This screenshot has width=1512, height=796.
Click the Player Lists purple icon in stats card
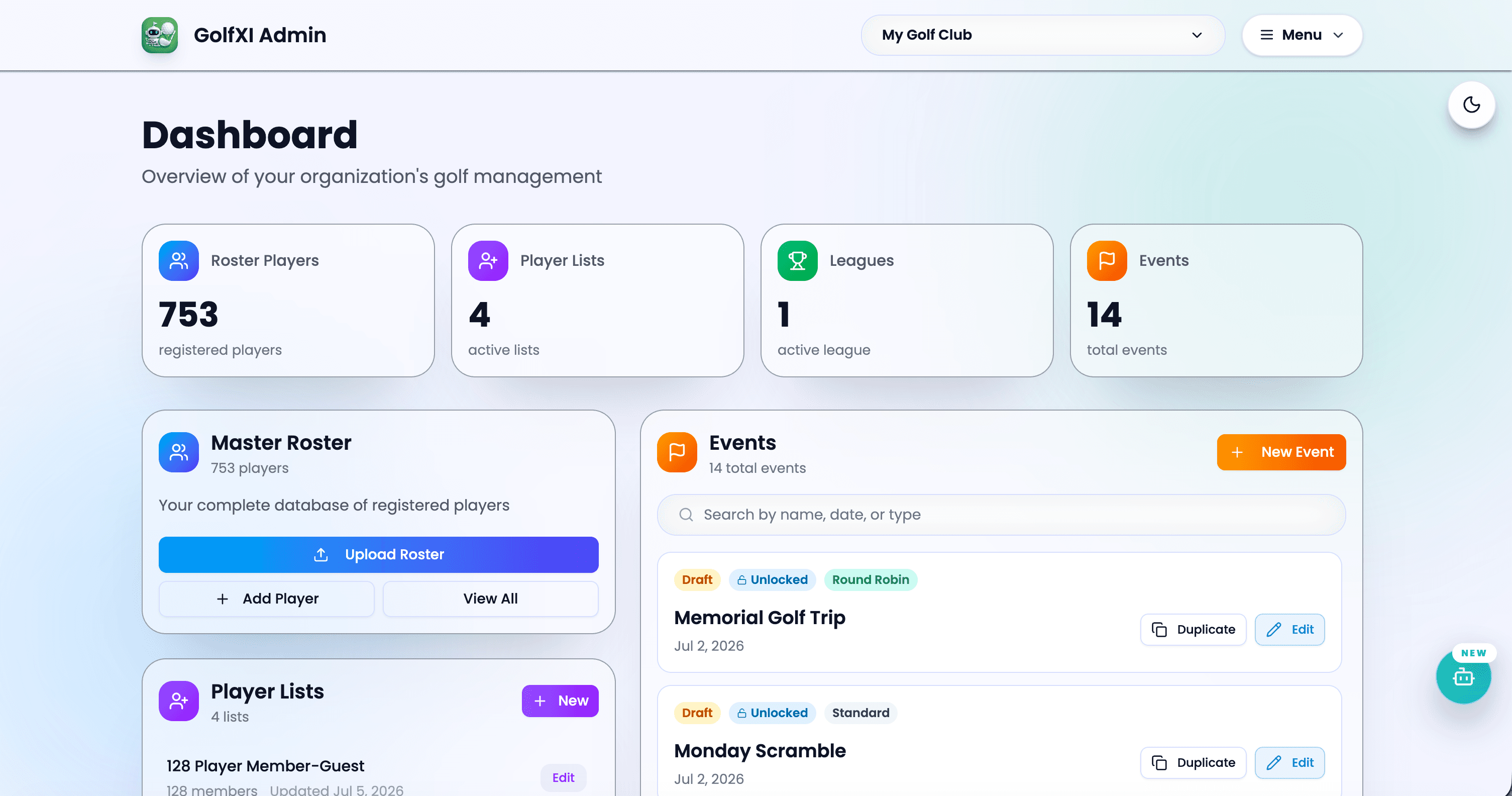click(x=488, y=261)
